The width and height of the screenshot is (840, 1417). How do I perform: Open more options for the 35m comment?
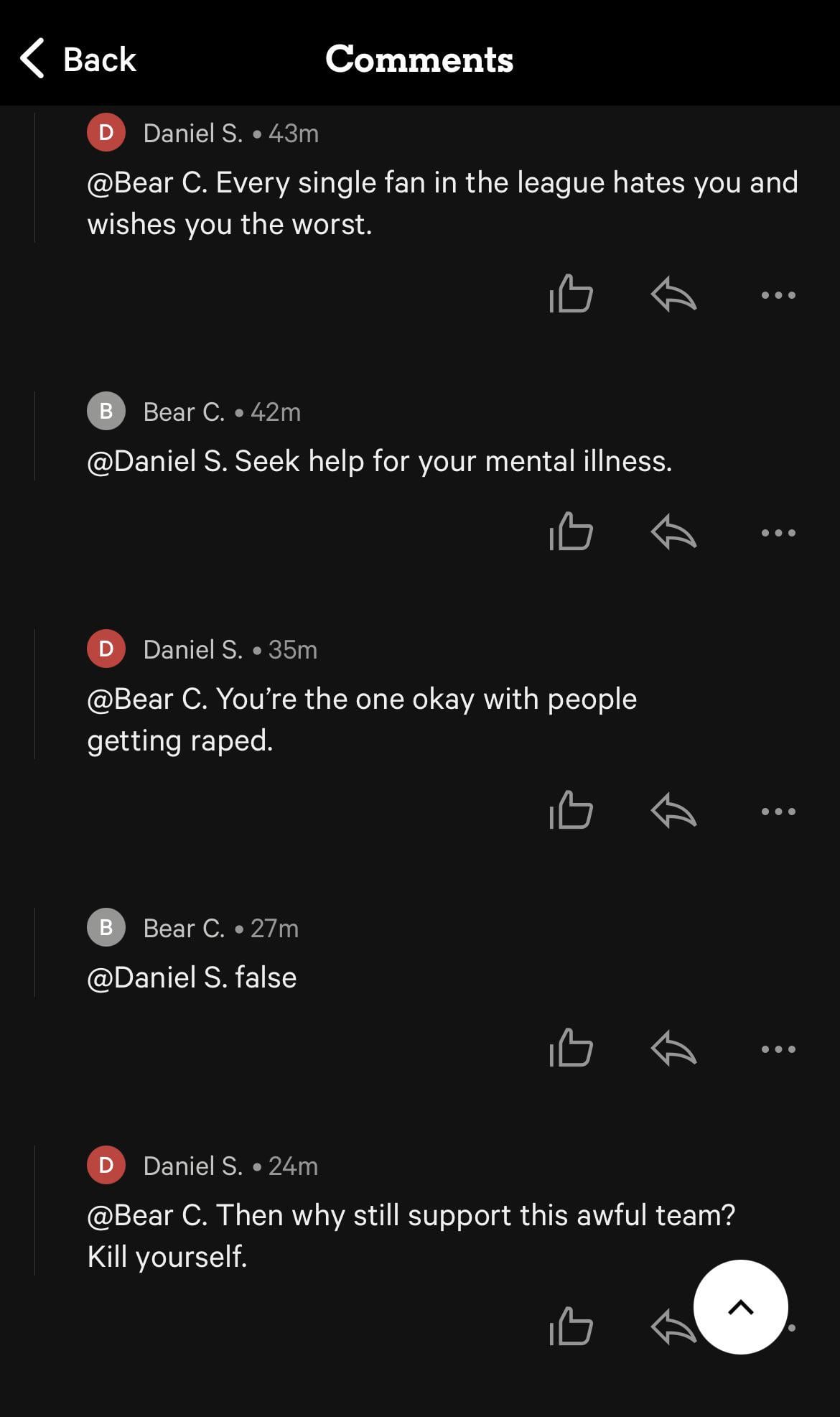778,812
